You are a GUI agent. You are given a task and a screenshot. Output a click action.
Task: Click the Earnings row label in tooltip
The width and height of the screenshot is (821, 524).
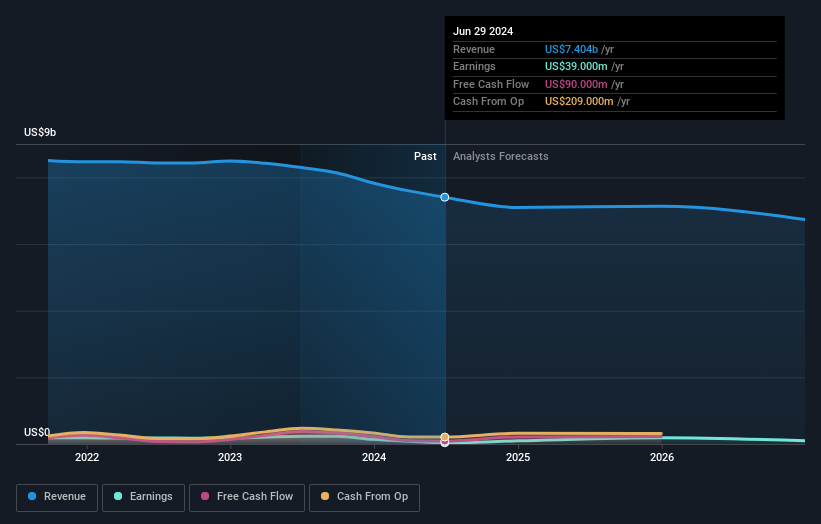474,66
